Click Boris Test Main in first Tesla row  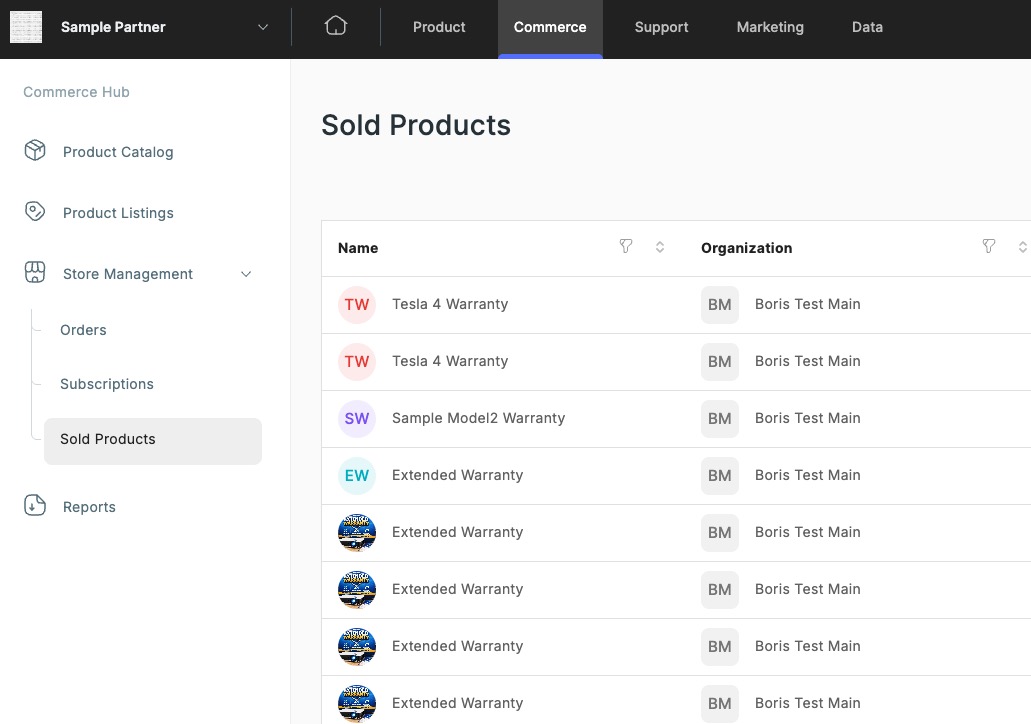click(x=807, y=304)
